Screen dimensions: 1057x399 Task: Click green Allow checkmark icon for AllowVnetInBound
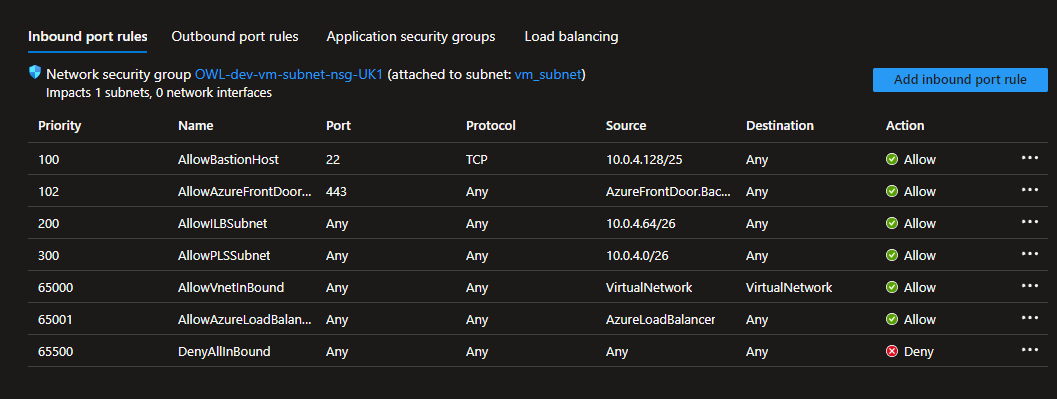(892, 288)
